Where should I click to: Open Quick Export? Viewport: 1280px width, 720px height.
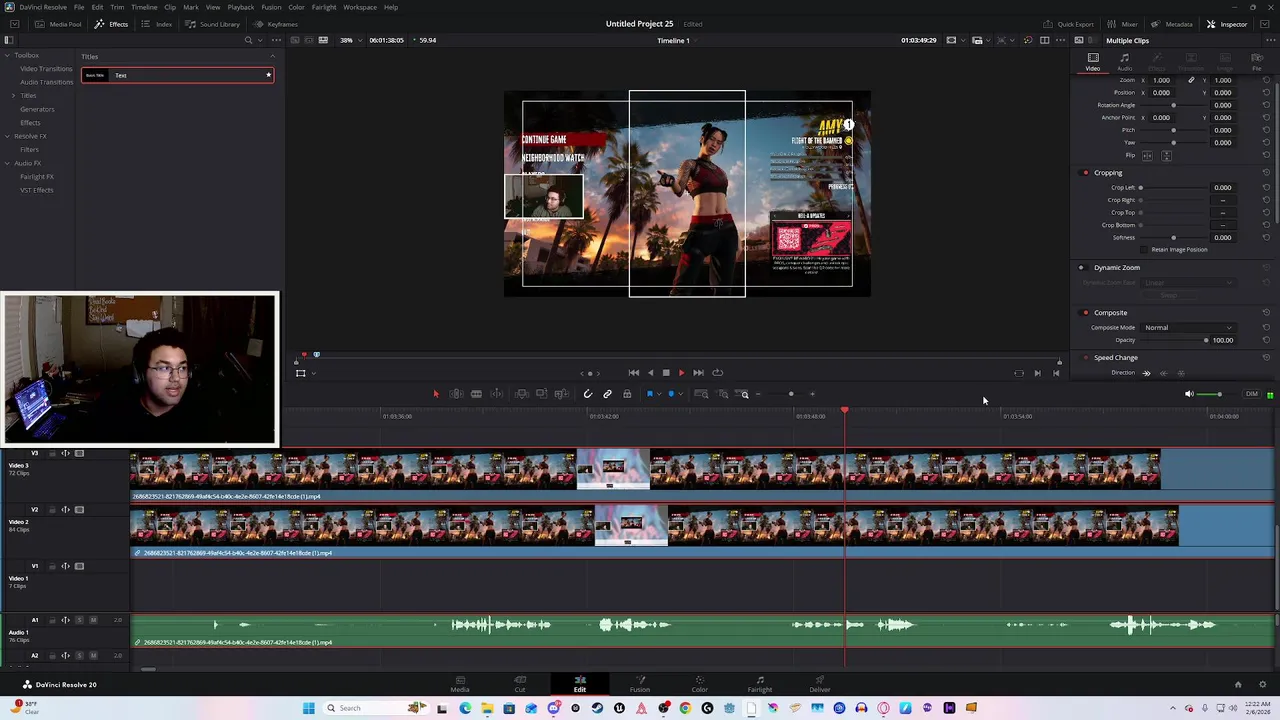(1069, 24)
